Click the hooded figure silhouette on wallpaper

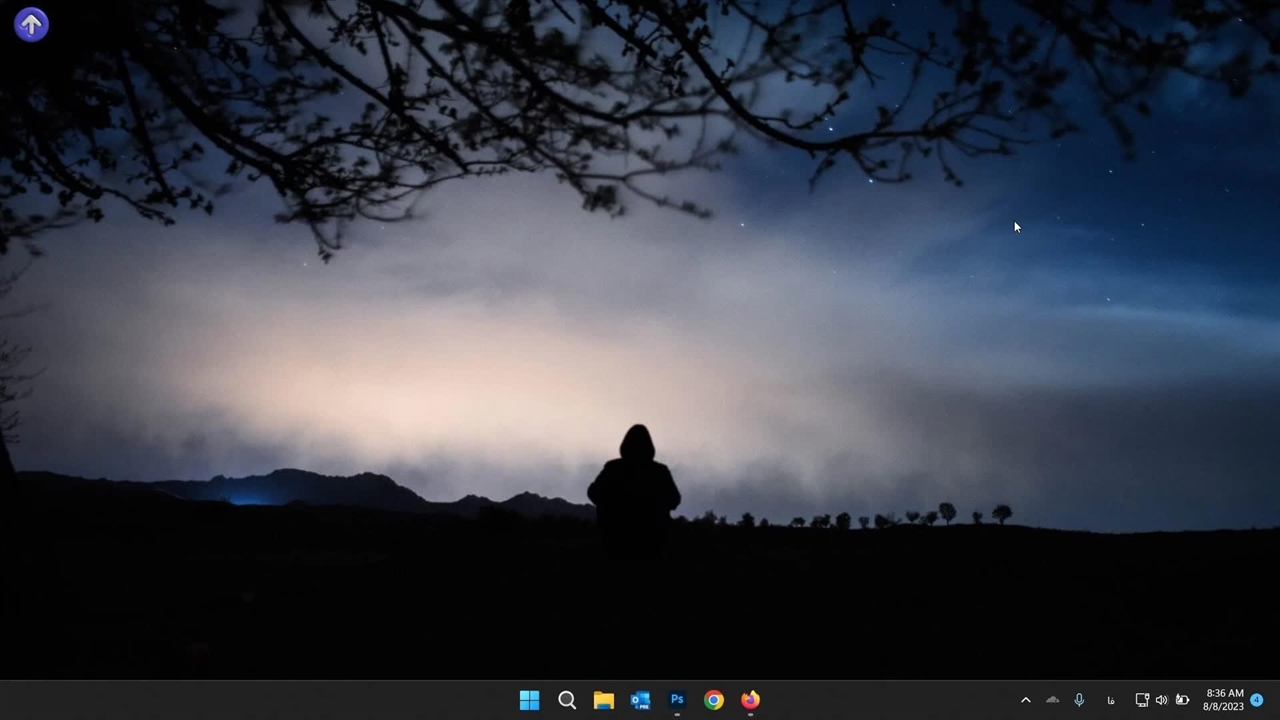(x=635, y=480)
